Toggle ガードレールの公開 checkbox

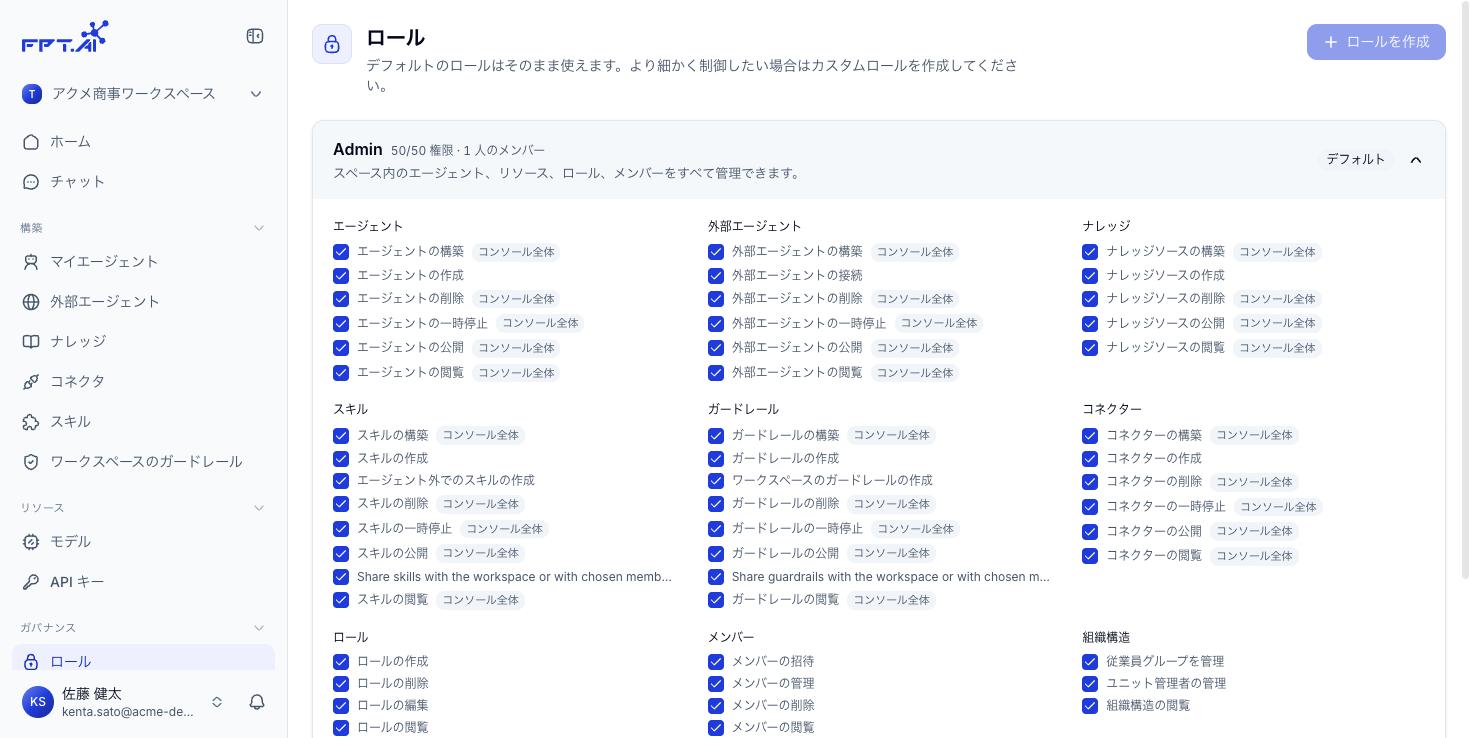716,554
